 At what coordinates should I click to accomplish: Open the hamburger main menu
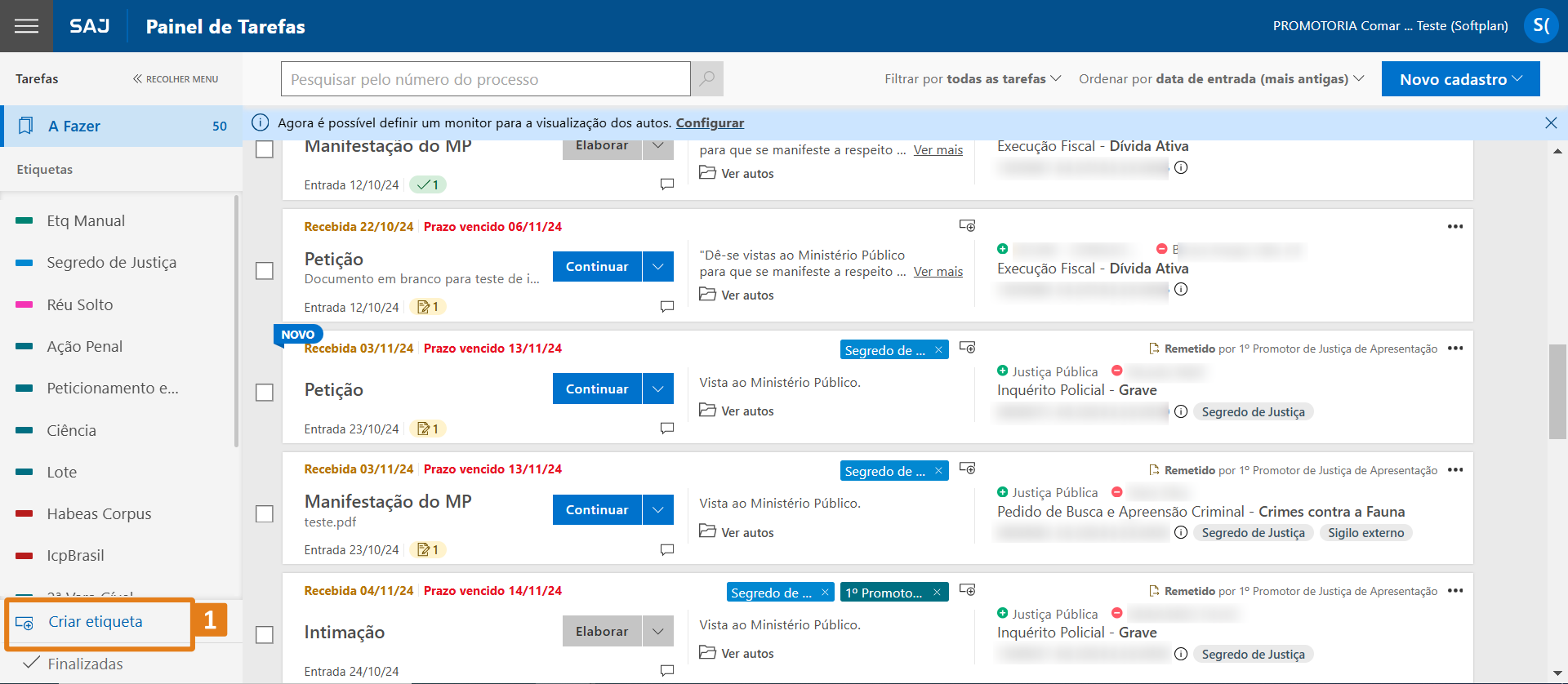pyautogui.click(x=26, y=26)
